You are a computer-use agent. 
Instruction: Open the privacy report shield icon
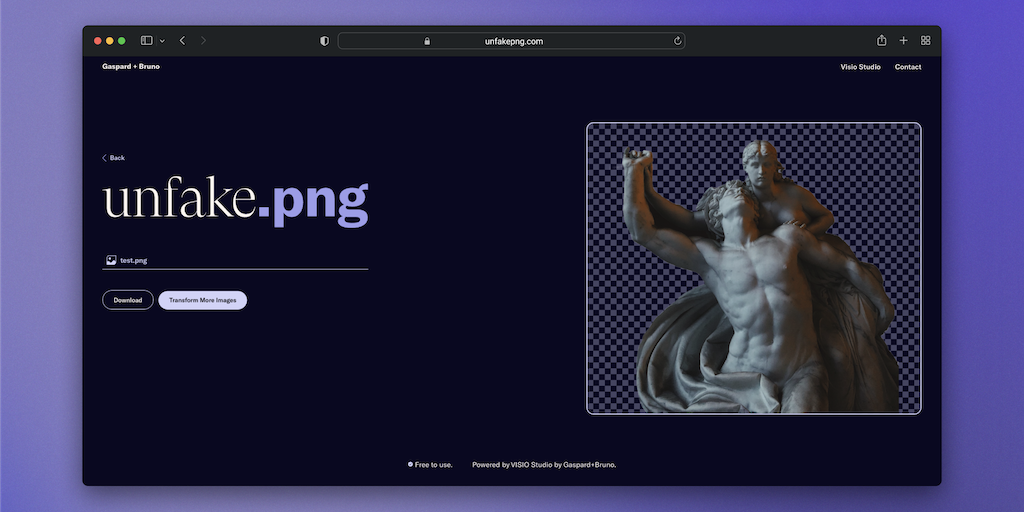[x=324, y=41]
